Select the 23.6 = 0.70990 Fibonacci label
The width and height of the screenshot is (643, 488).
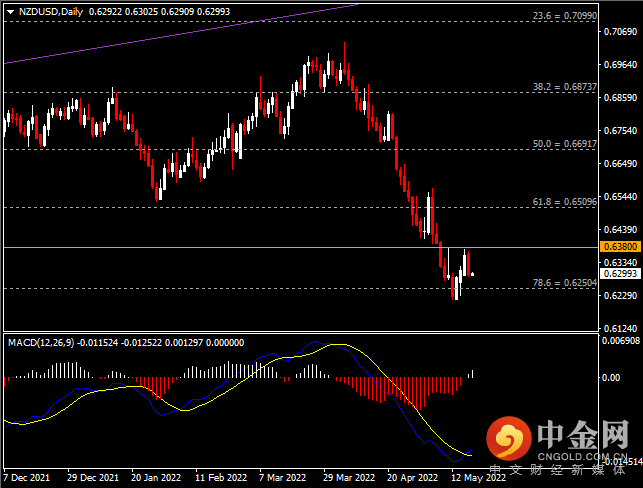(565, 17)
